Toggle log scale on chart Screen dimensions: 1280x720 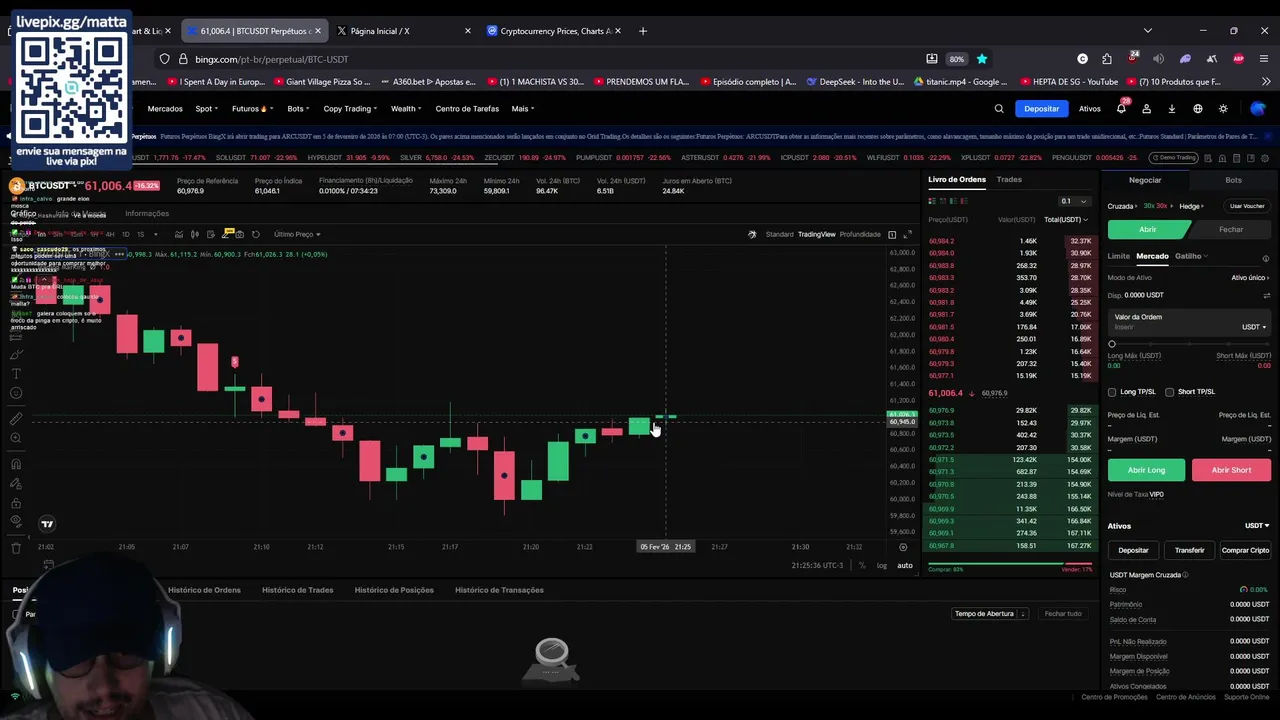coord(882,566)
